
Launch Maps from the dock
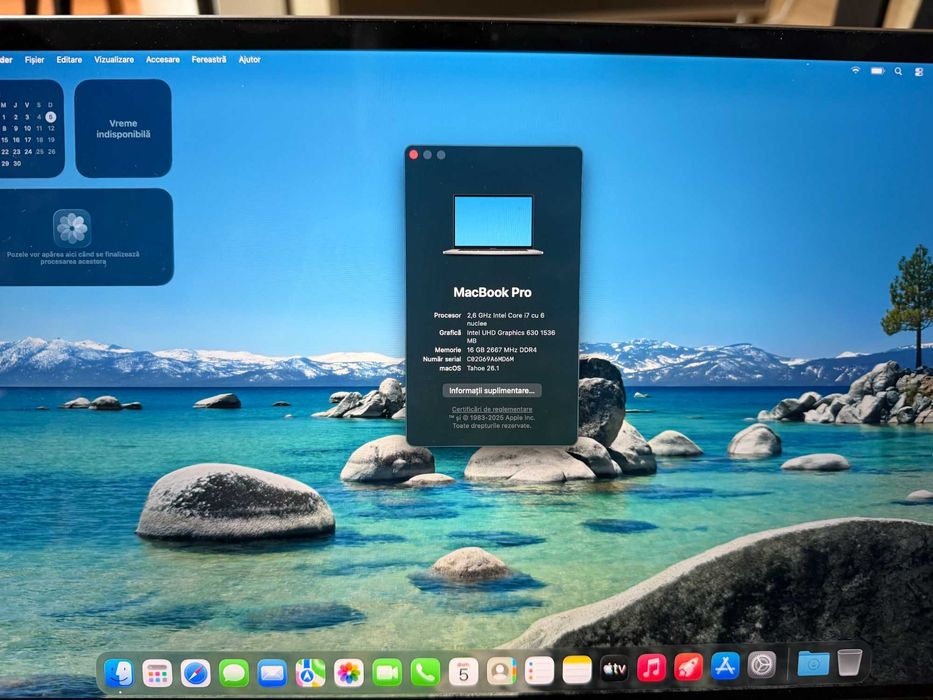pos(310,673)
